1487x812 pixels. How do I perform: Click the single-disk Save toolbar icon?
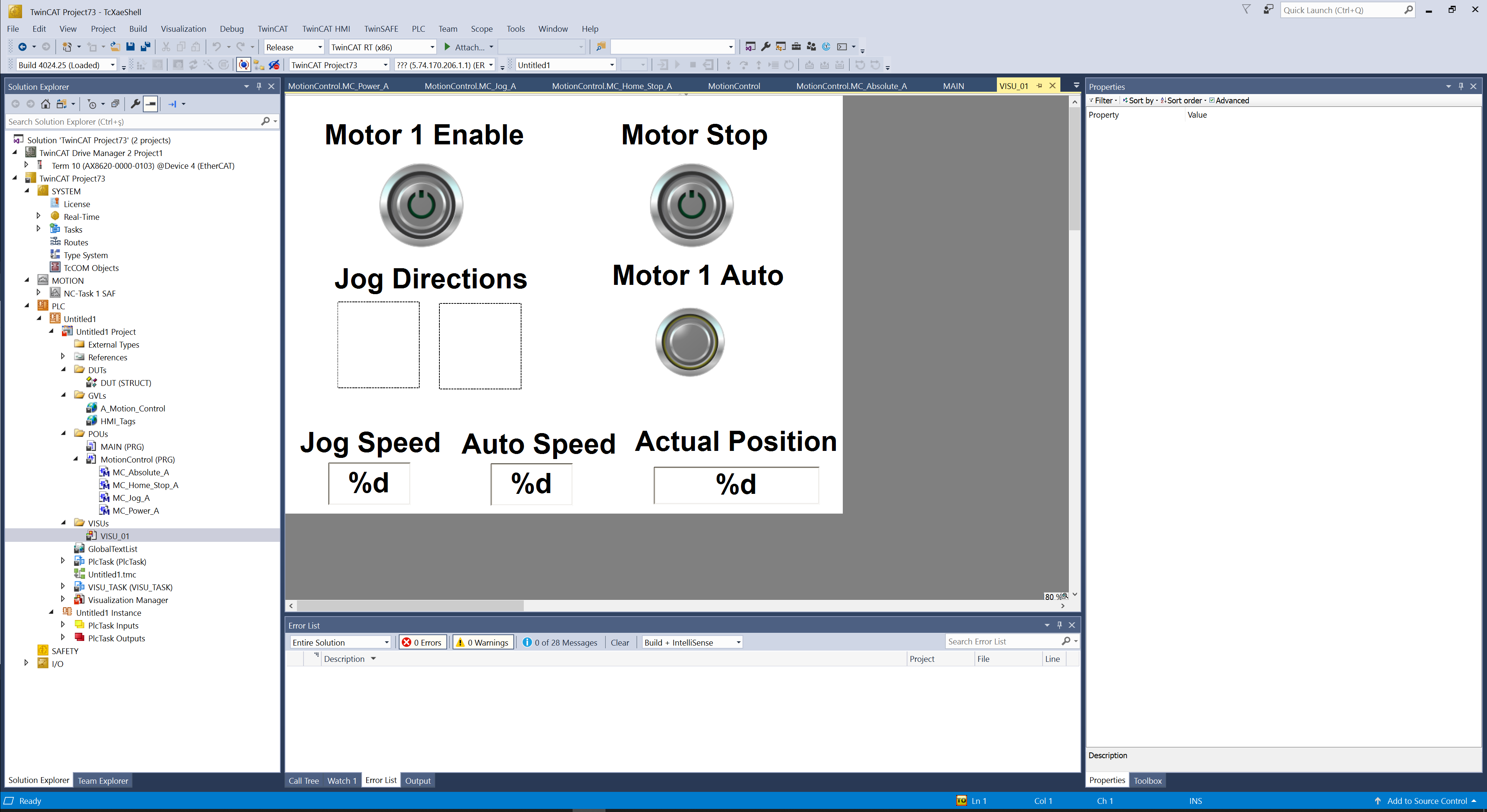[x=130, y=47]
